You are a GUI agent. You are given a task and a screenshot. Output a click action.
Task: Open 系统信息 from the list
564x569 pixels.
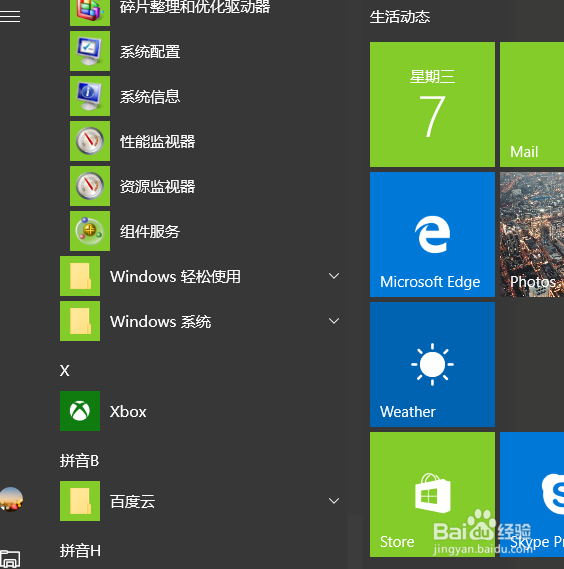(x=150, y=97)
